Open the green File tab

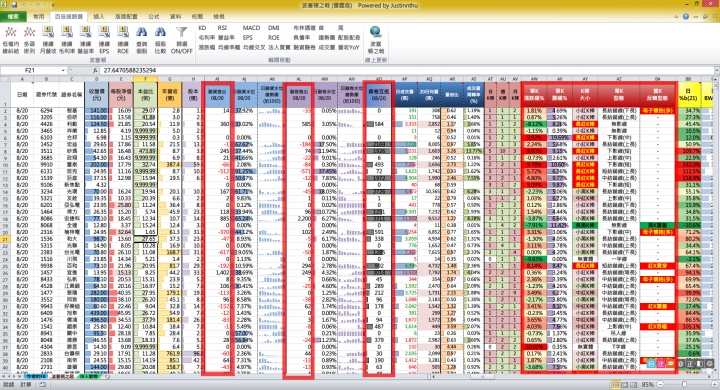tap(13, 16)
